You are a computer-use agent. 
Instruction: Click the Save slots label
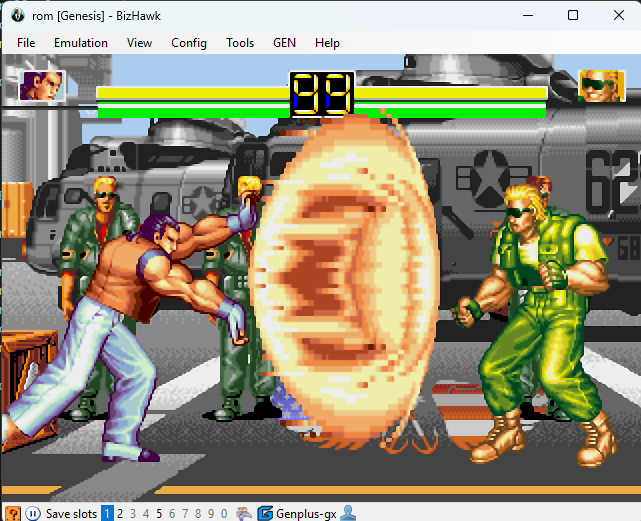(x=71, y=513)
